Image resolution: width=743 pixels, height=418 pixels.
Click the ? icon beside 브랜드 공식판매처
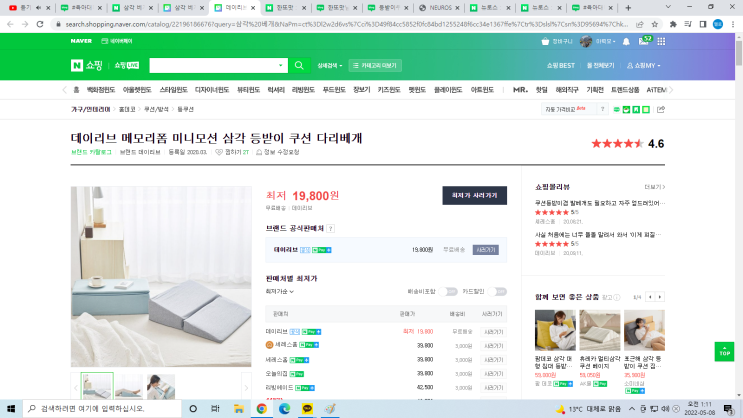click(331, 228)
